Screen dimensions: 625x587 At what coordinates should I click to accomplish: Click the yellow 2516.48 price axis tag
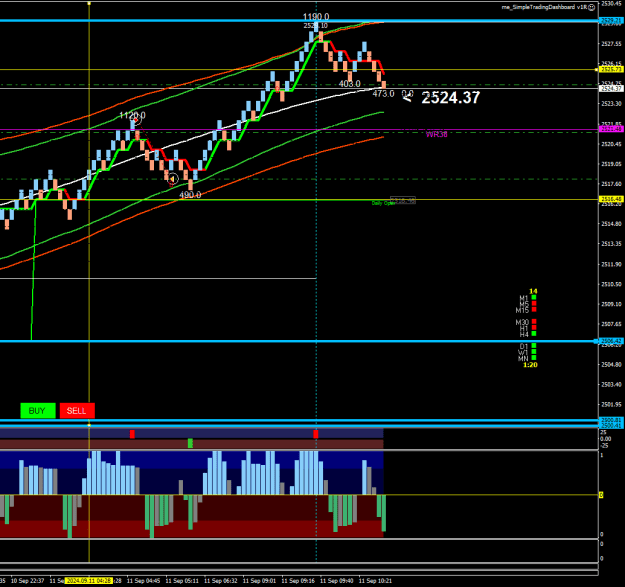tap(611, 199)
